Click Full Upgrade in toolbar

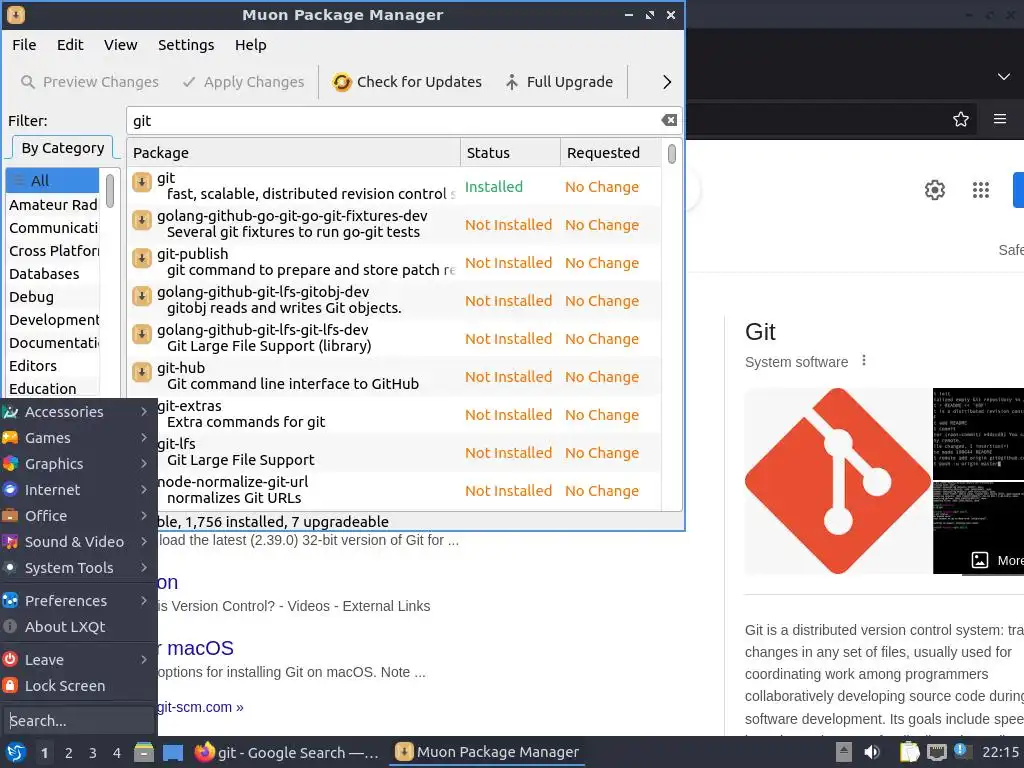[x=559, y=82]
